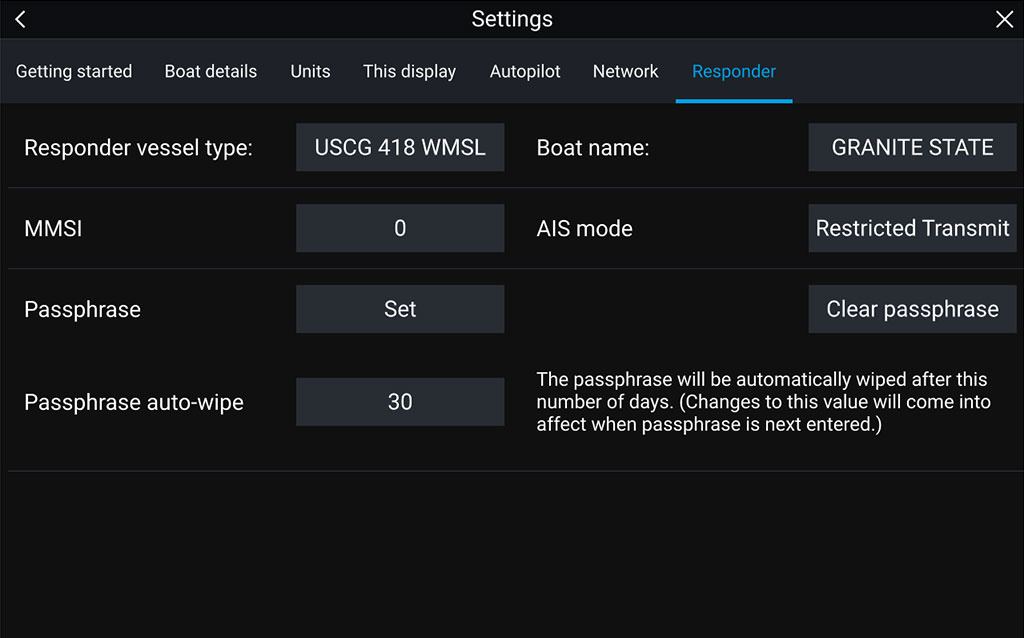Click the Responder vessel type label

pyautogui.click(x=138, y=148)
